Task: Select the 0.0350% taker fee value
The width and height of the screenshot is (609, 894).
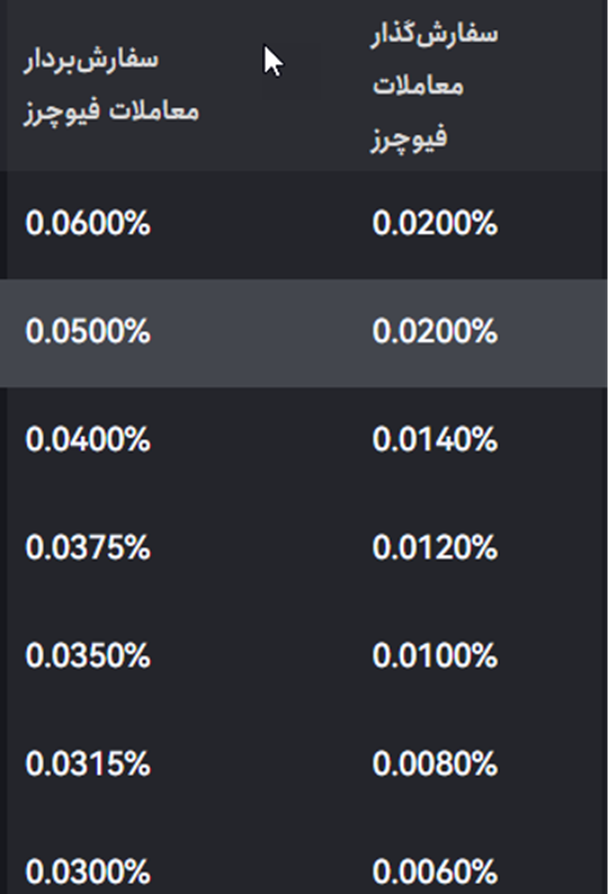Action: 88,656
